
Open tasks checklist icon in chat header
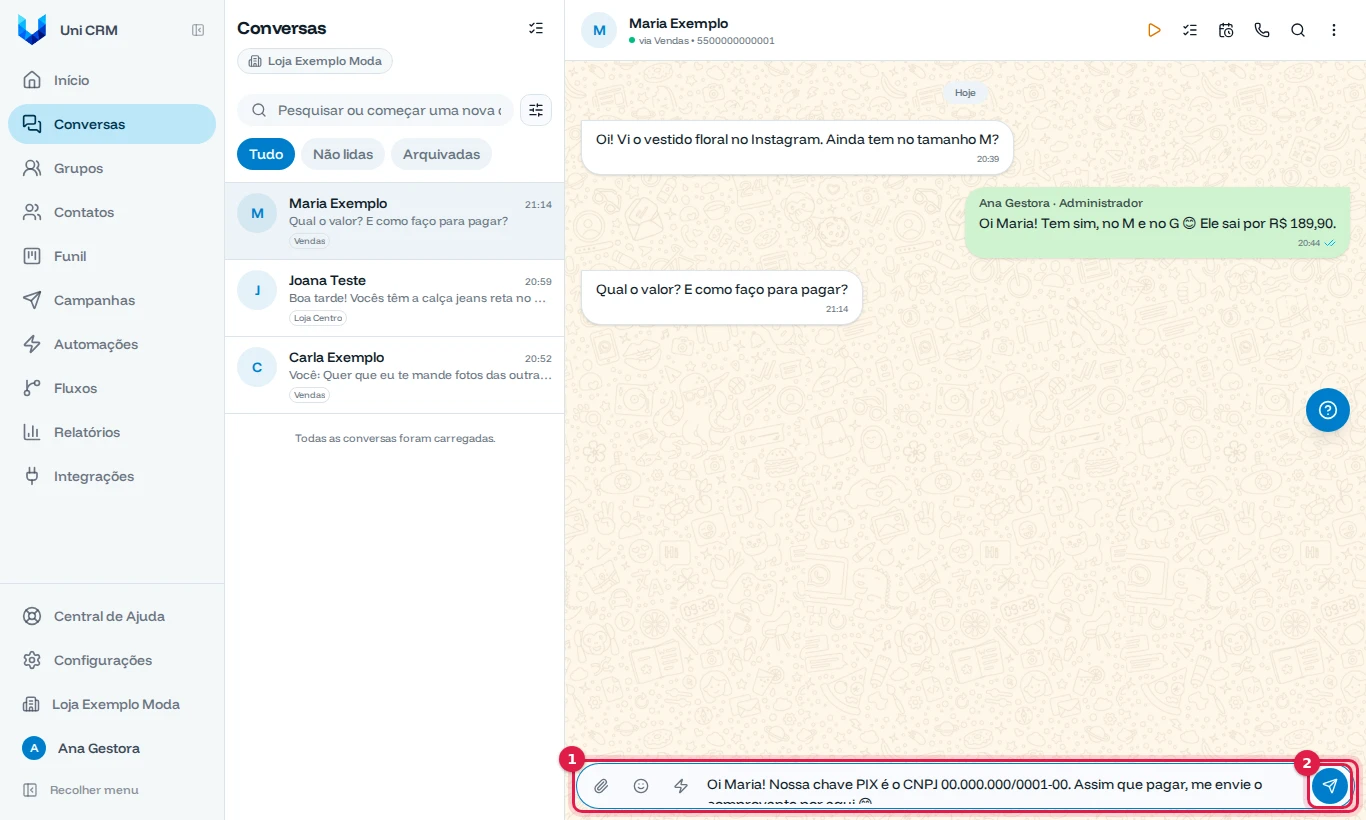click(1190, 30)
